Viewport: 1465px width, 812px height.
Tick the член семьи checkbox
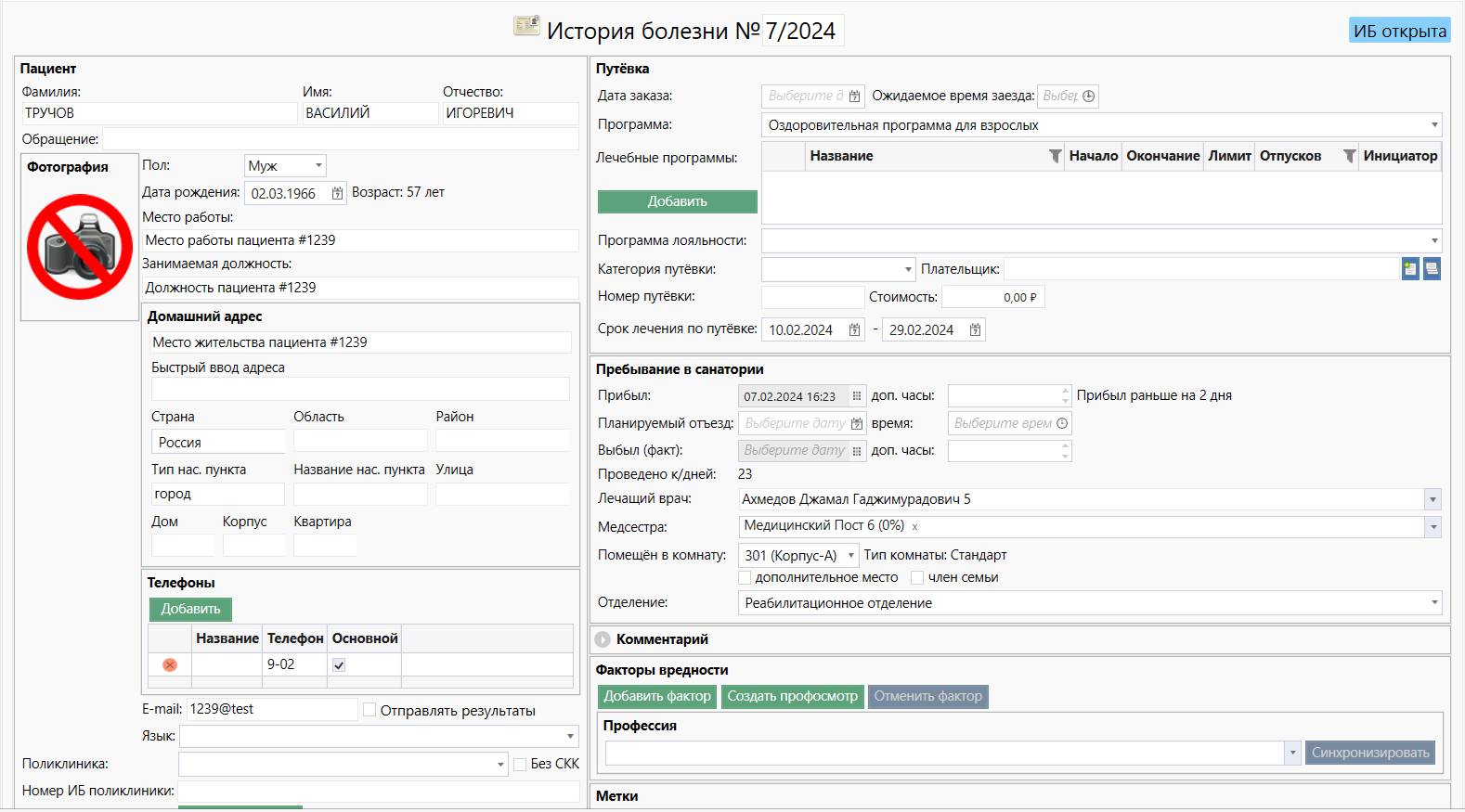coord(917,578)
